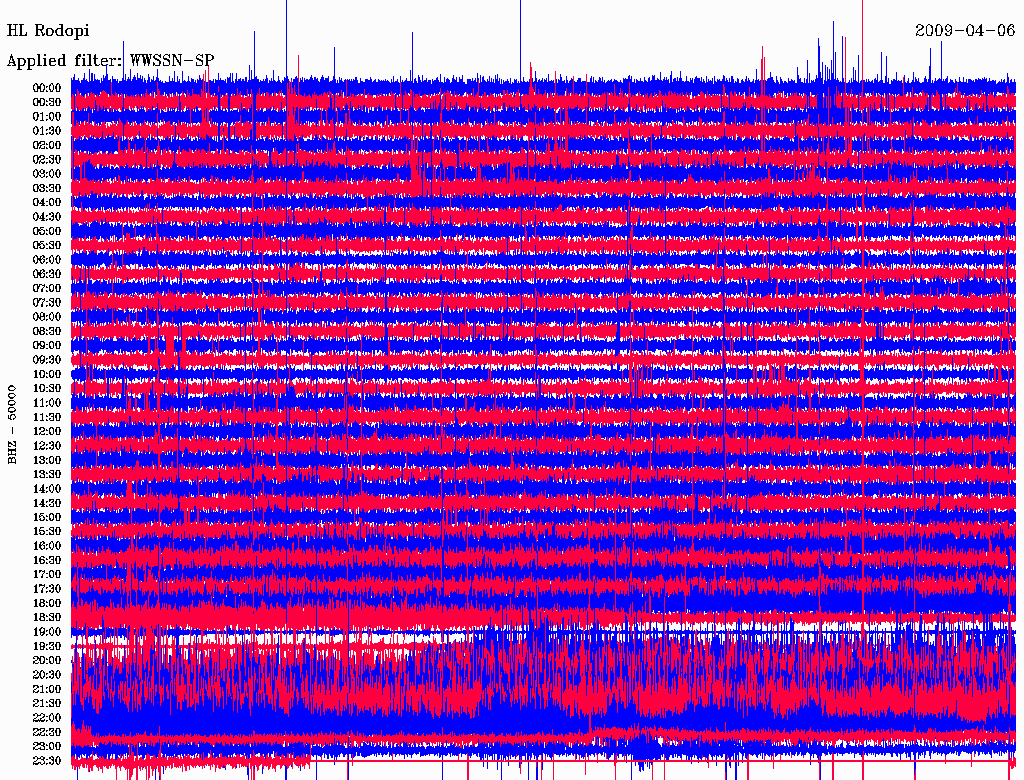Pick the 22:00 time row label
Image resolution: width=1024 pixels, height=780 pixels.
point(47,718)
